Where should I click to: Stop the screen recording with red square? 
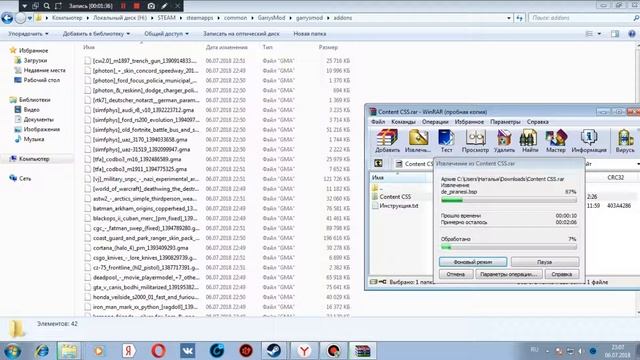[x=137, y=6]
